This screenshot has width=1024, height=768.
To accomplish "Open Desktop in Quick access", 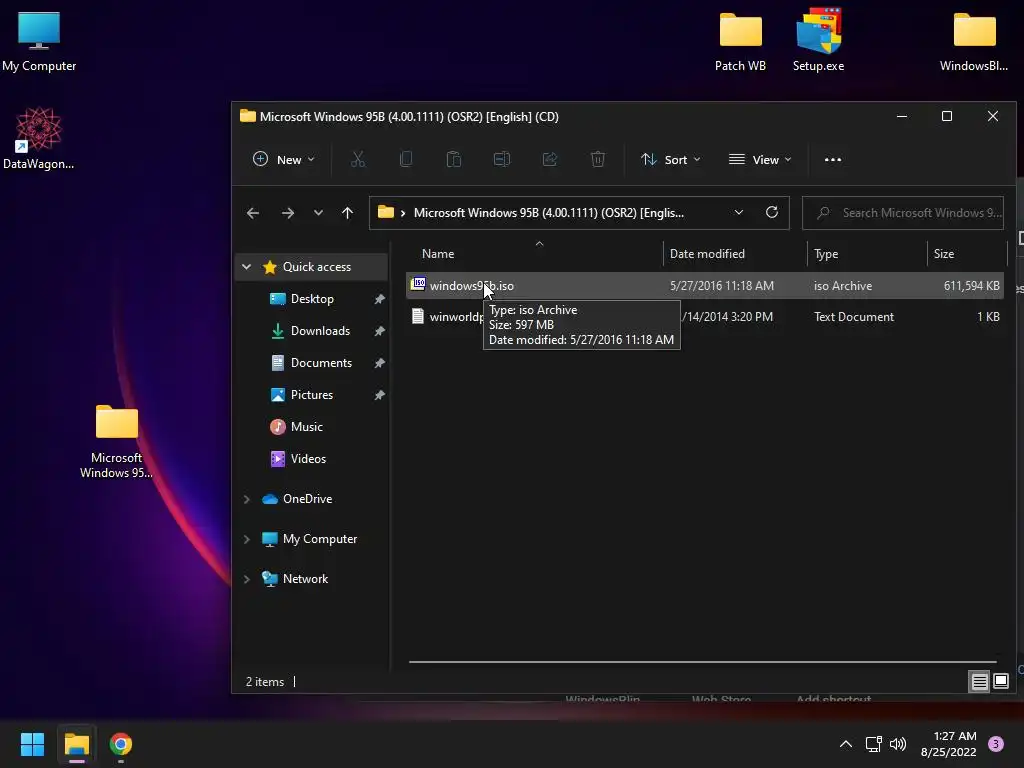I will tap(312, 299).
